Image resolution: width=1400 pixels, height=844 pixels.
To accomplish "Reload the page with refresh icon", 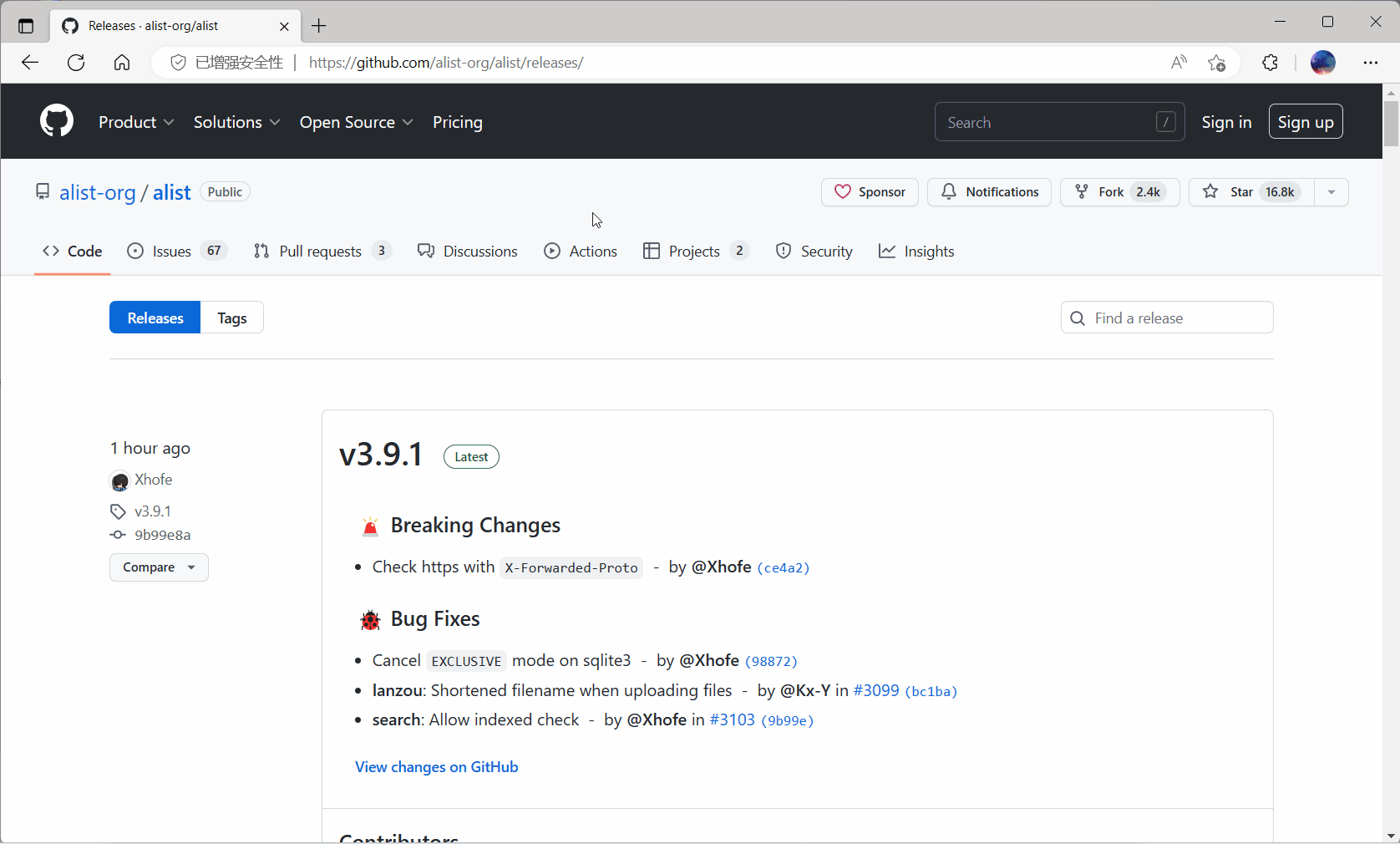I will (76, 63).
